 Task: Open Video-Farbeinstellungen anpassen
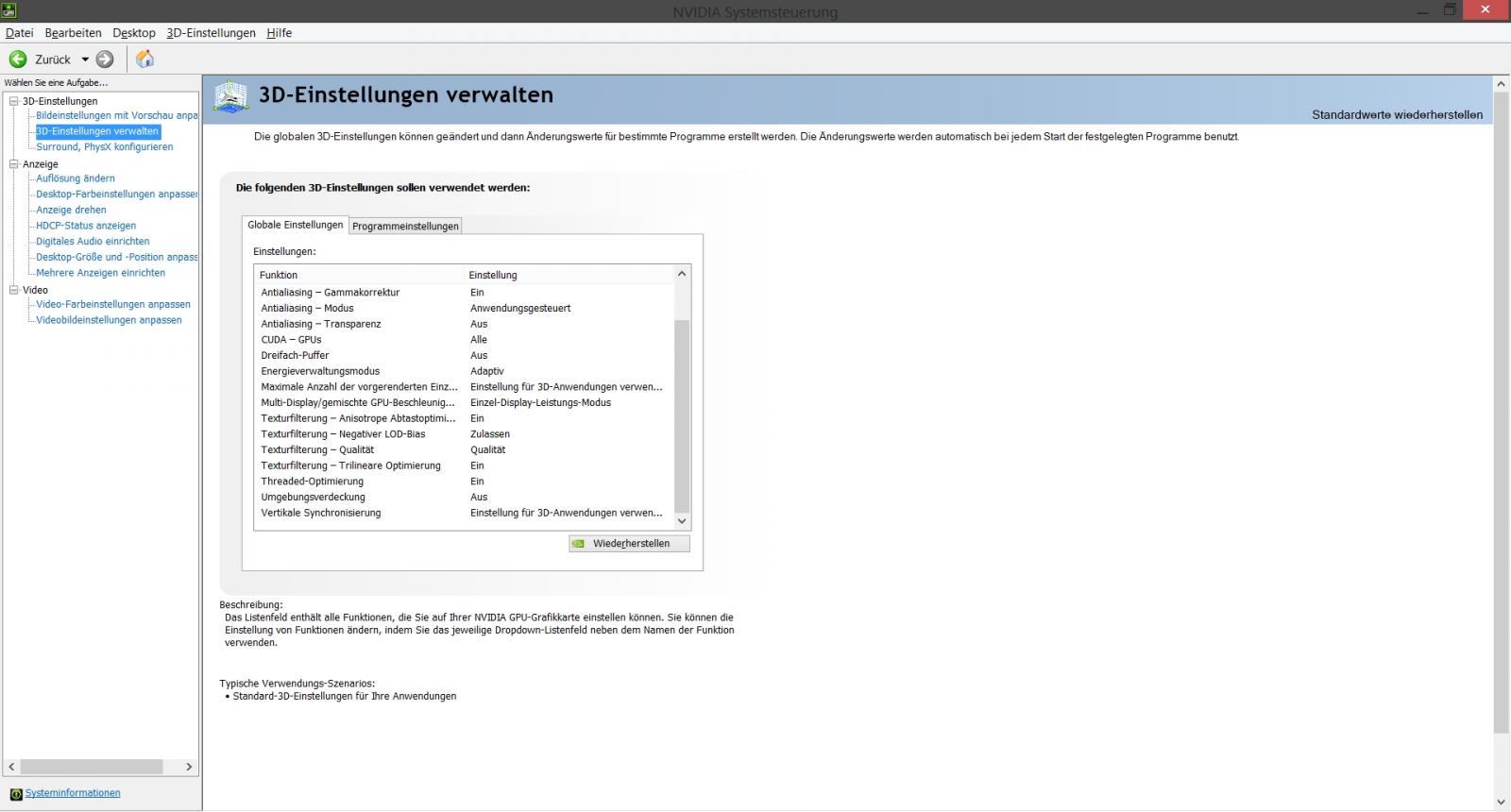[113, 305]
